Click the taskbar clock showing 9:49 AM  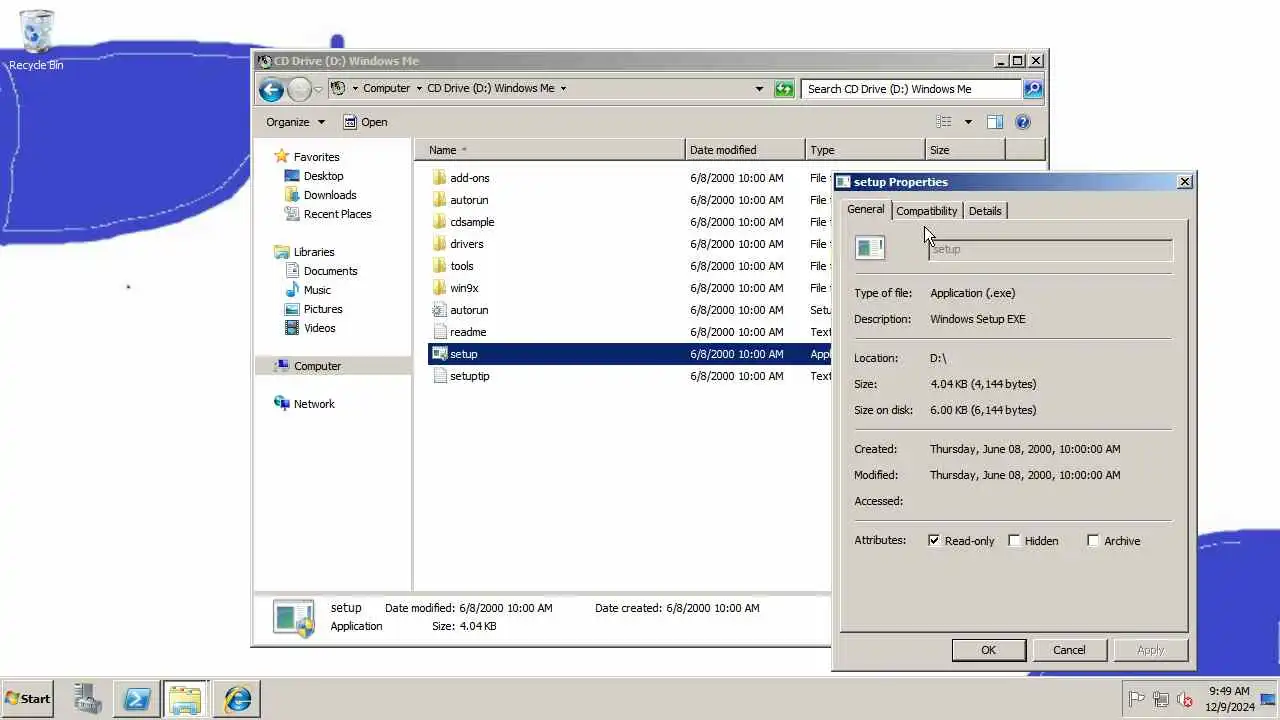coord(1229,699)
